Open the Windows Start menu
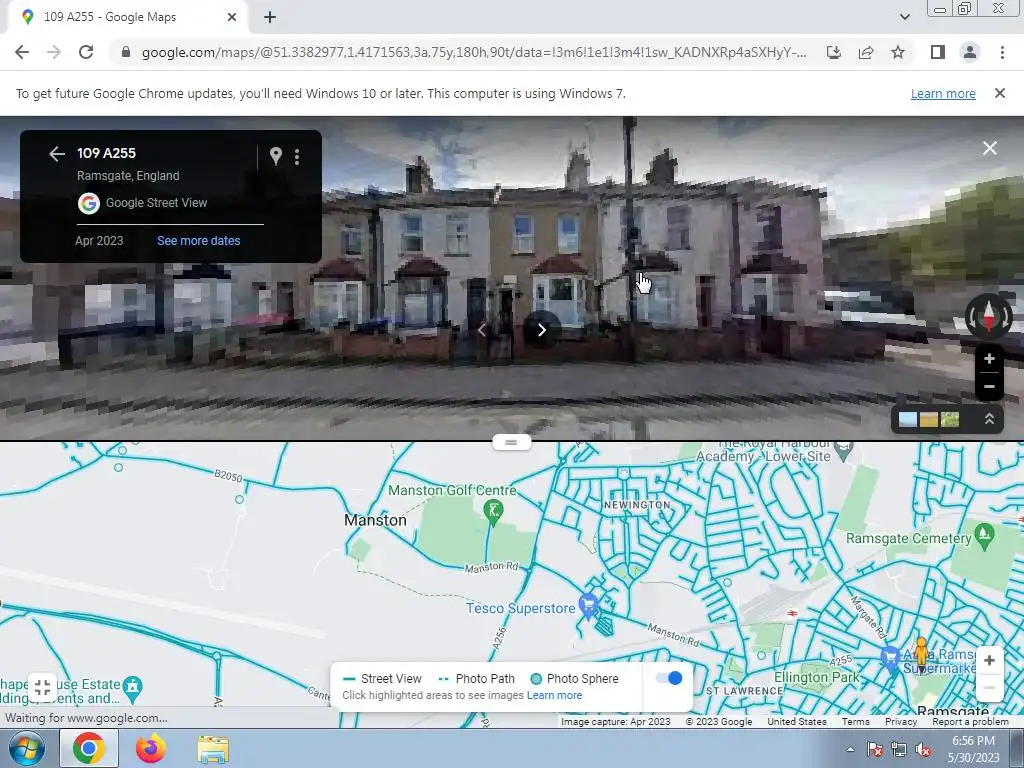 [26, 748]
